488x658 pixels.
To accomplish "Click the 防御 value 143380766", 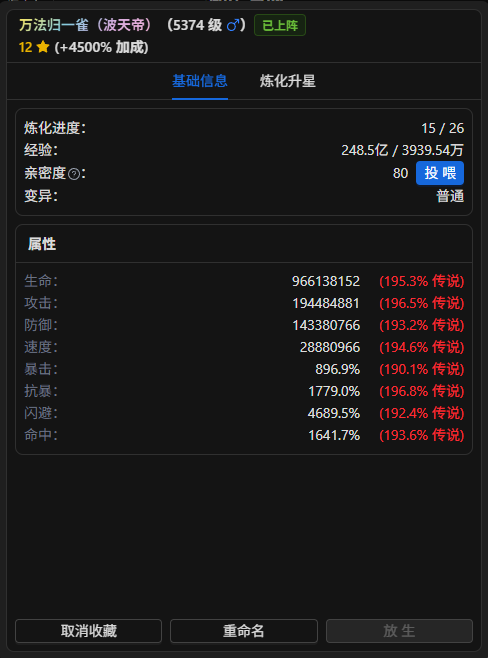I will point(326,325).
